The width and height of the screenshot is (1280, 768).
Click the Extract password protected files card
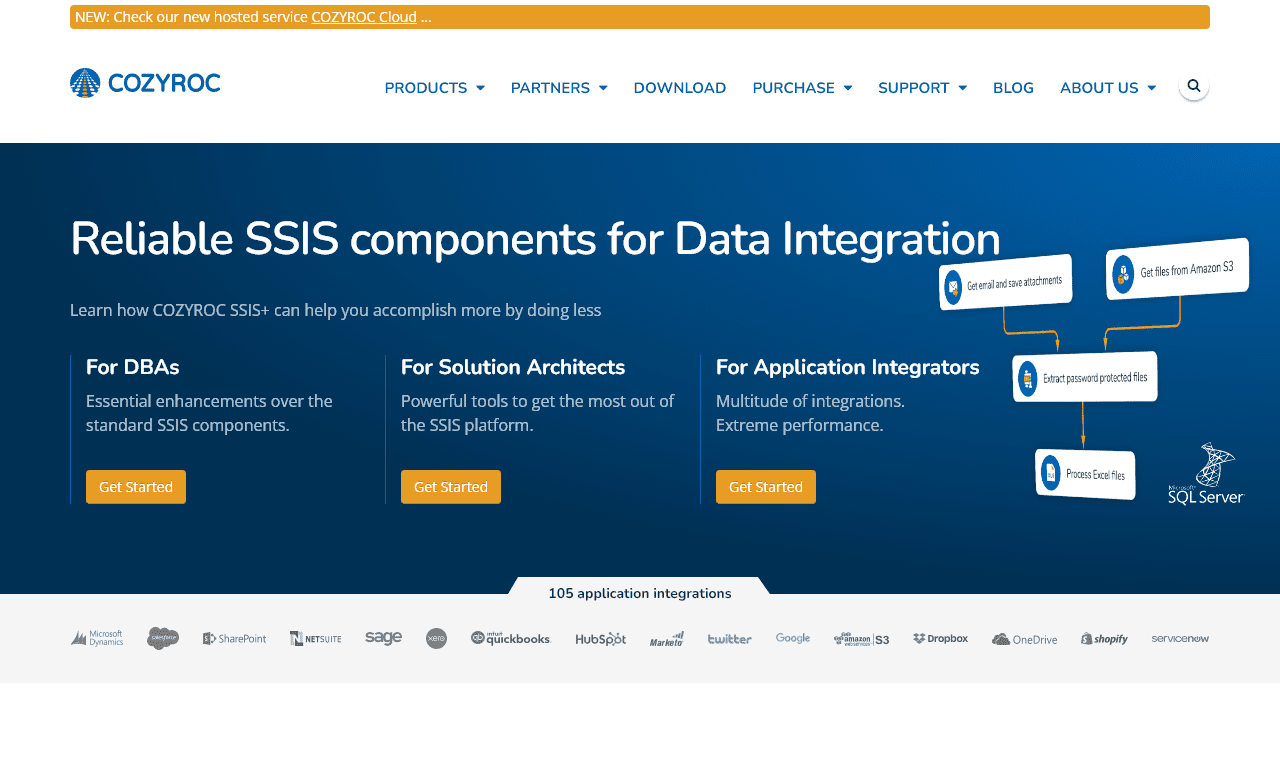1085,377
